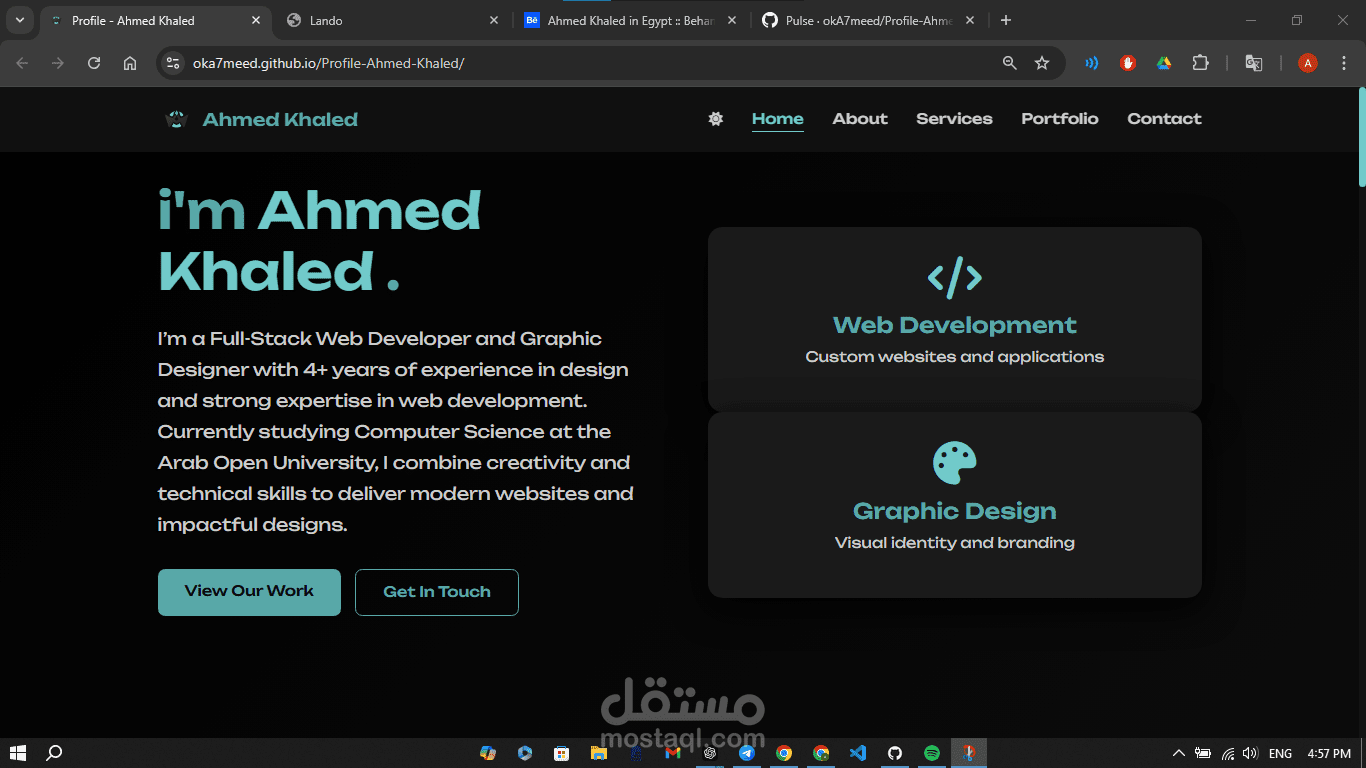Click 'Custom websites and applications' text
This screenshot has height=768, width=1366.
coord(955,357)
